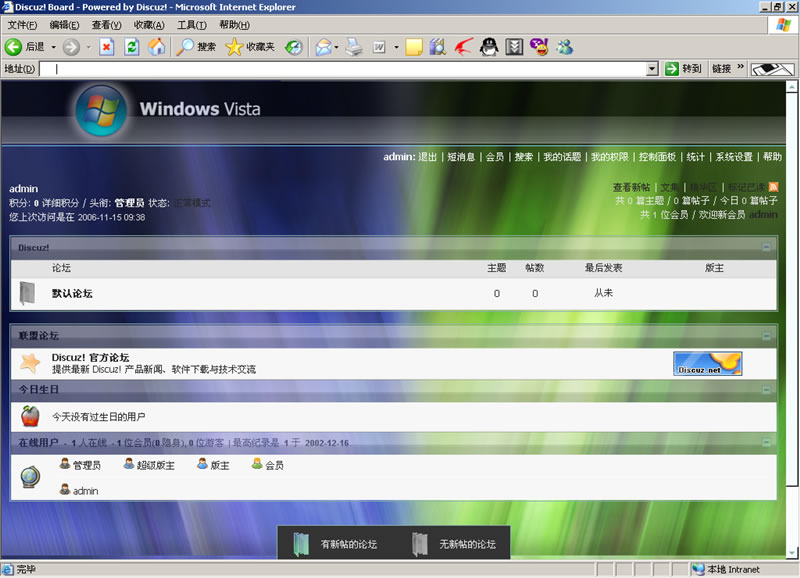Click the 查看新帖 view new posts link
Image resolution: width=800 pixels, height=578 pixels.
632,187
